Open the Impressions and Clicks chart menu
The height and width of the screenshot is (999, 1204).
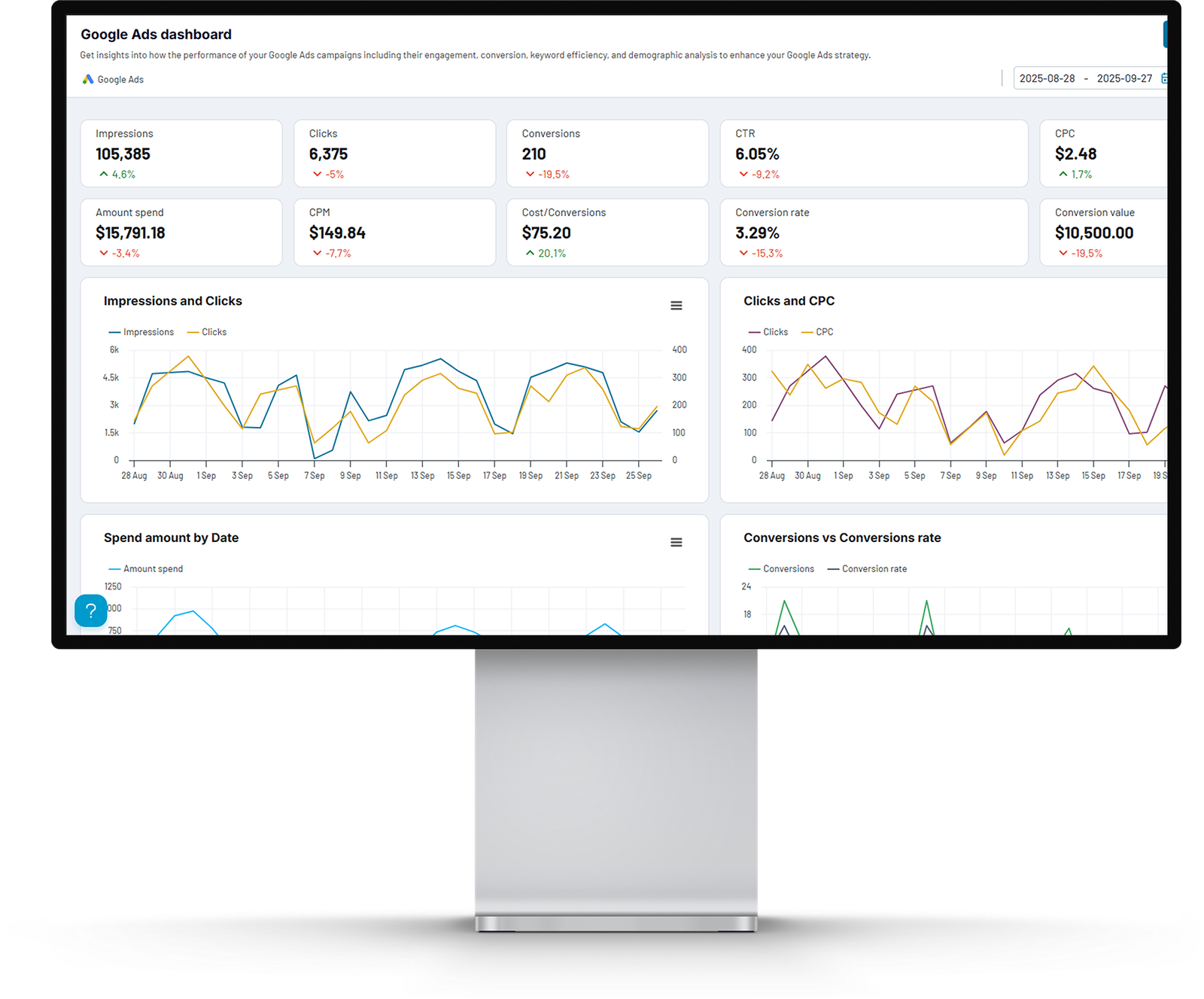pos(676,306)
